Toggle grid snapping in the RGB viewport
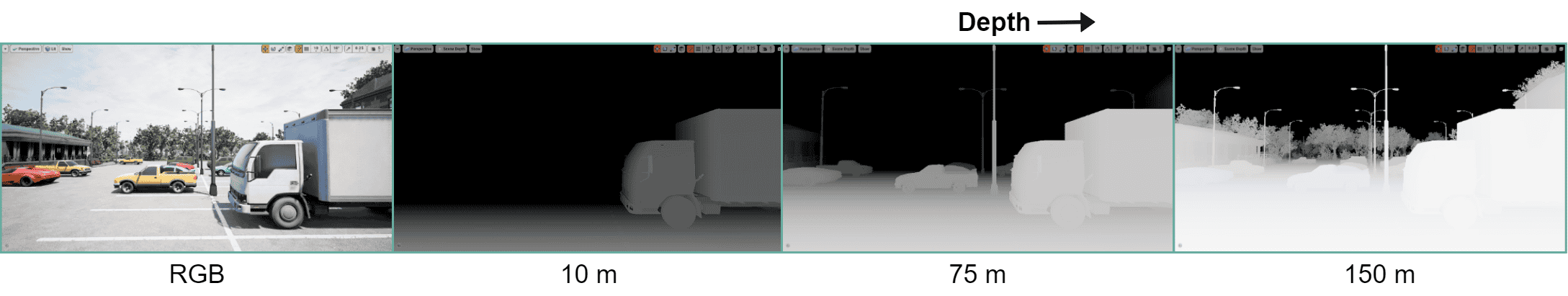The height and width of the screenshot is (296, 1568). [307, 49]
